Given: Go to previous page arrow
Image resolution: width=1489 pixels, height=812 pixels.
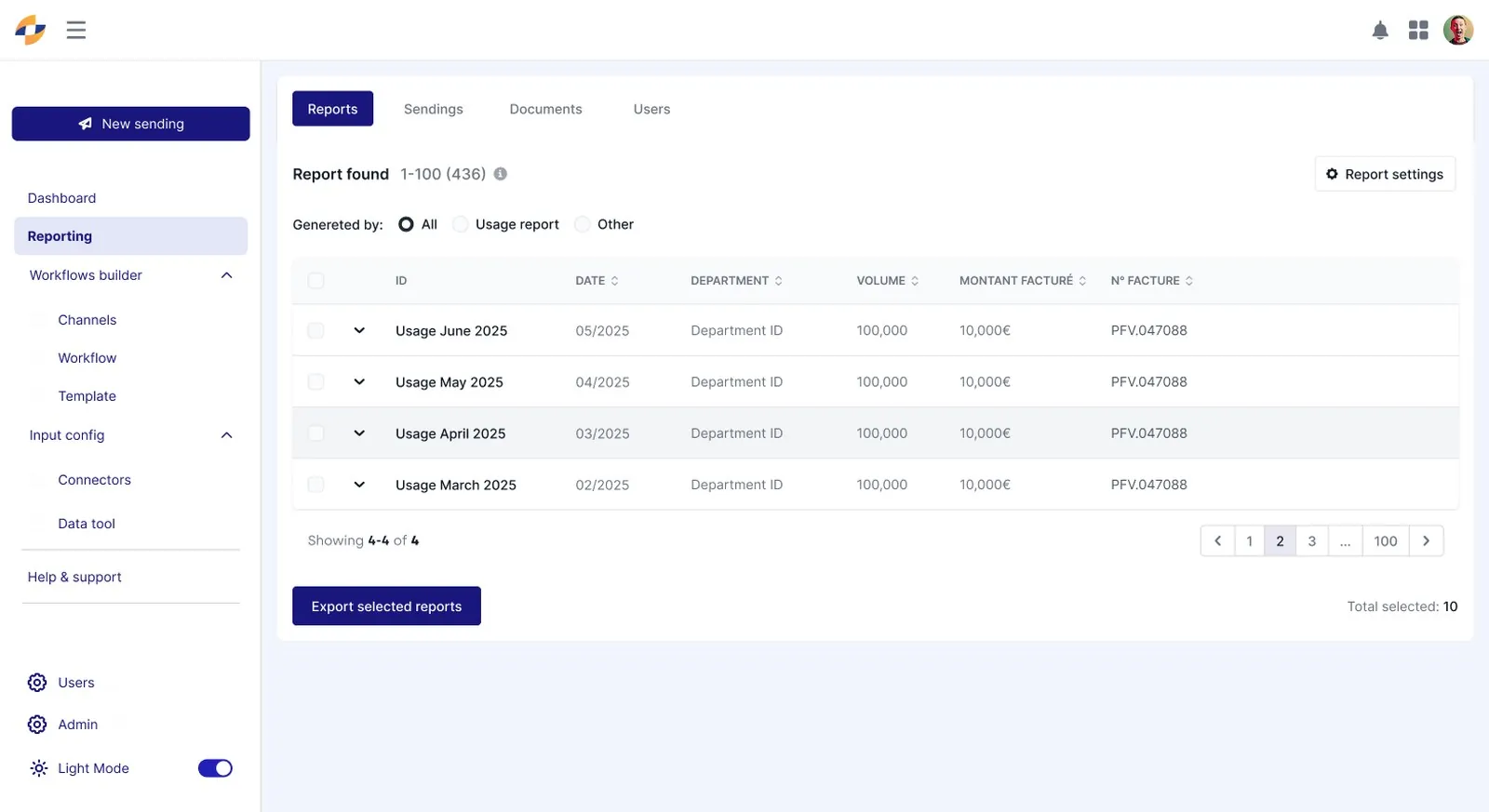Looking at the screenshot, I should 1217,541.
